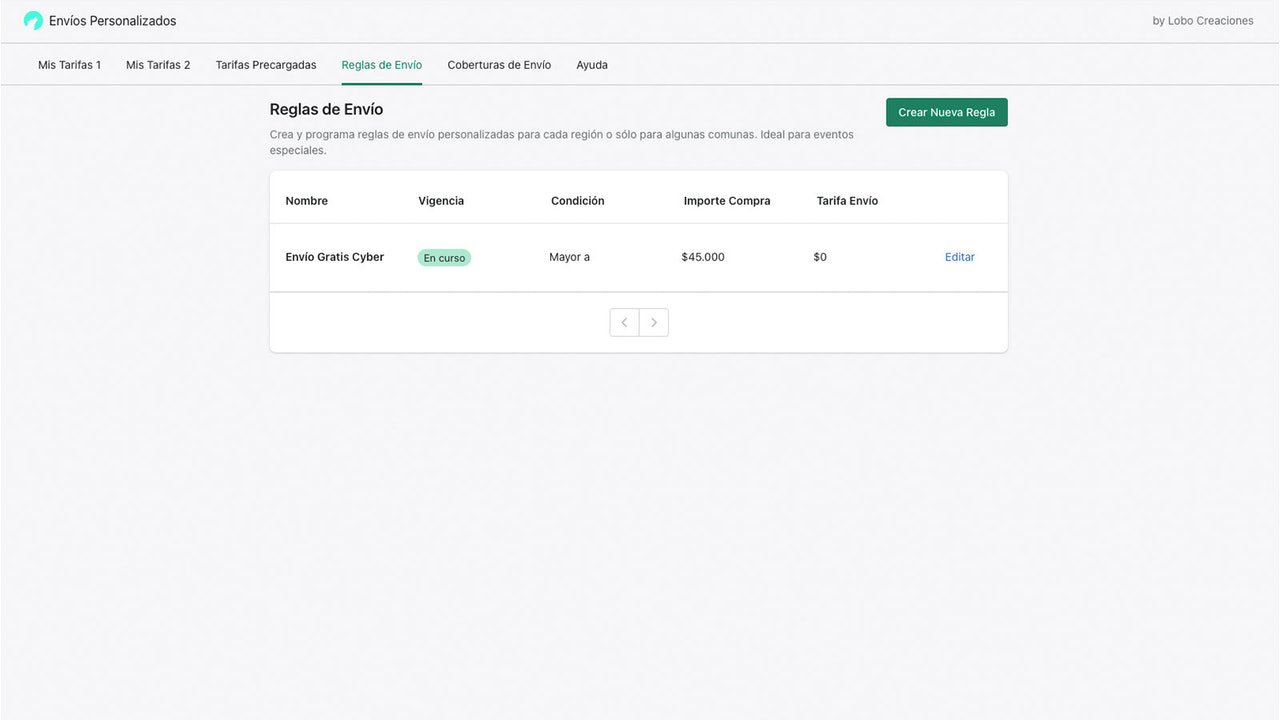Open the Reglas de Envío tab

[x=381, y=64]
